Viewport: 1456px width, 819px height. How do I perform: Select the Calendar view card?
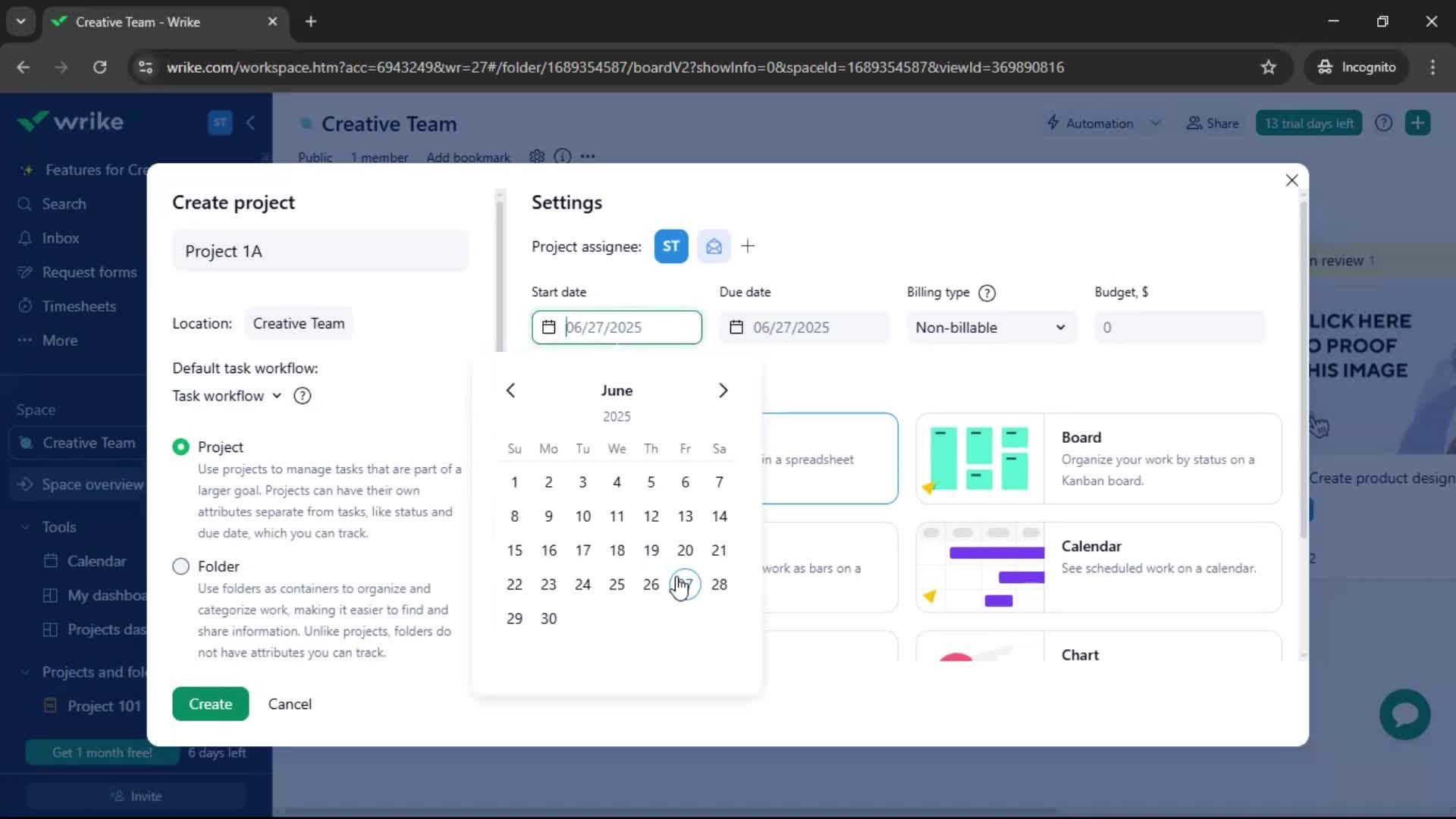1099,567
